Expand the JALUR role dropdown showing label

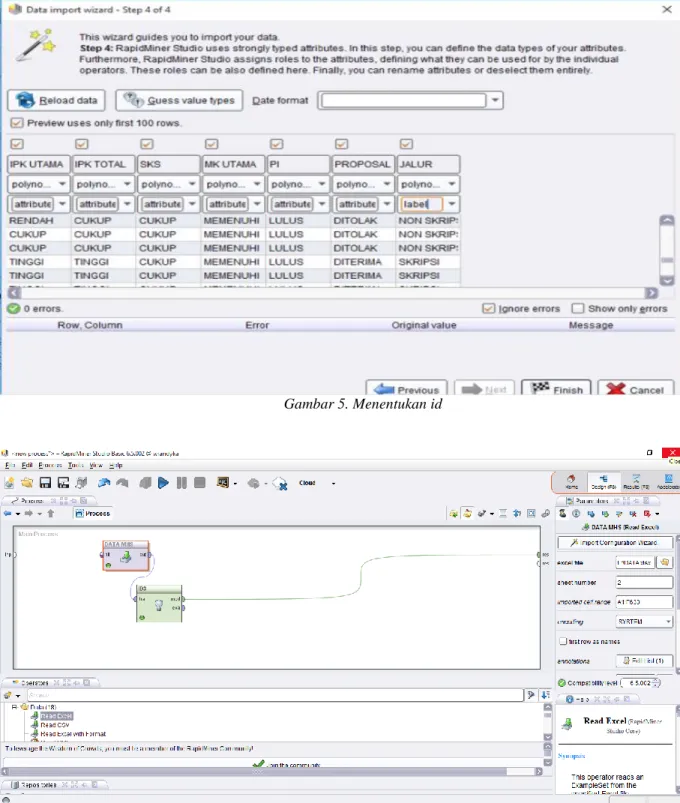click(452, 204)
